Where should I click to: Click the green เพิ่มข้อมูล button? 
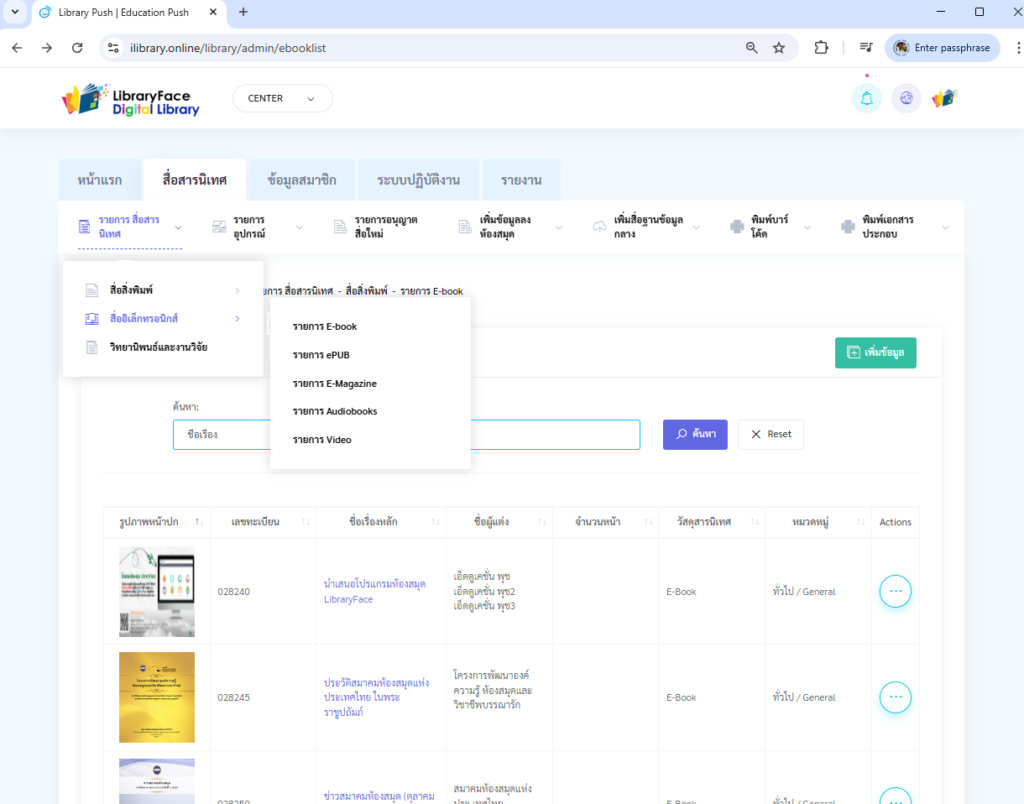point(875,352)
